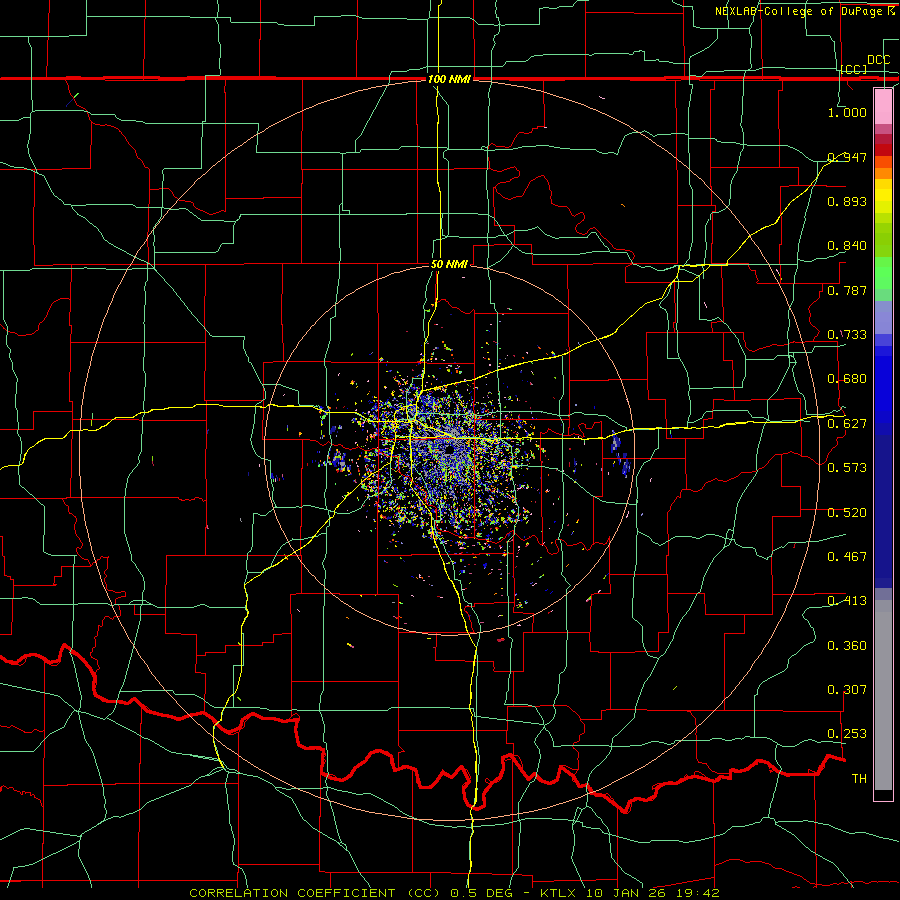
Task: Pick the bright blue color bar segment
Action: click(883, 390)
